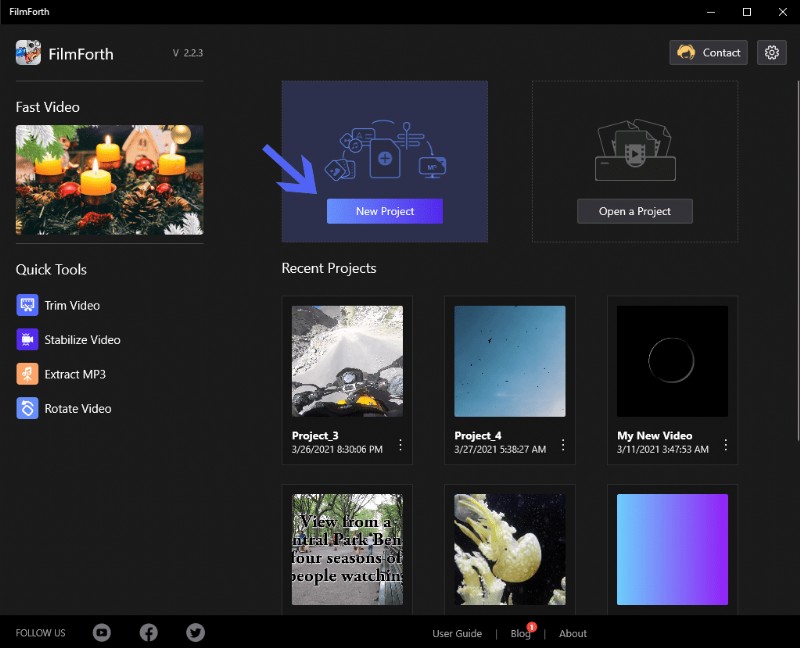Open the Blog link with notification
The height and width of the screenshot is (648, 800).
tap(520, 633)
